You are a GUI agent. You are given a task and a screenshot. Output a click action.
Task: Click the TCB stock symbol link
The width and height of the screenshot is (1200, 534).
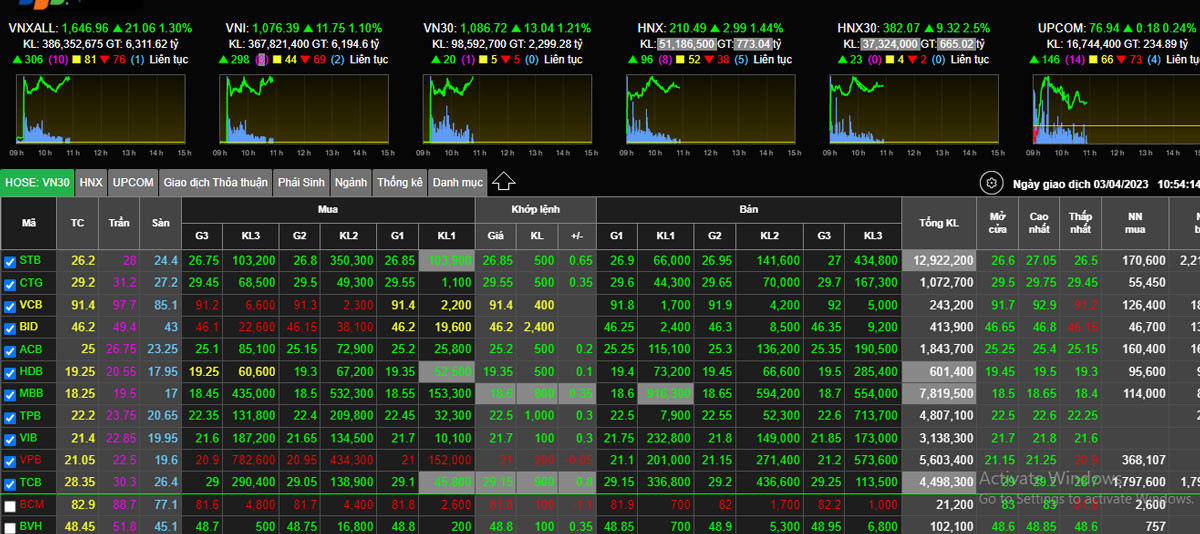tap(31, 482)
